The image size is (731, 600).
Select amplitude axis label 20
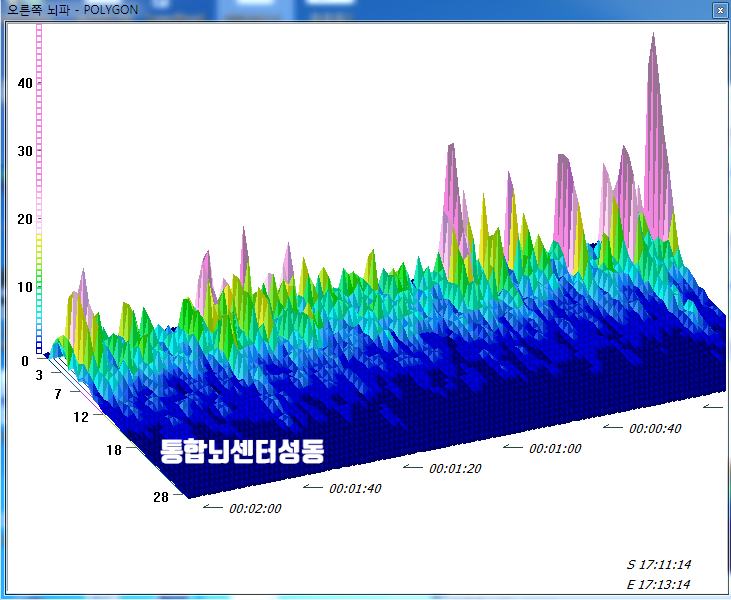[25, 219]
